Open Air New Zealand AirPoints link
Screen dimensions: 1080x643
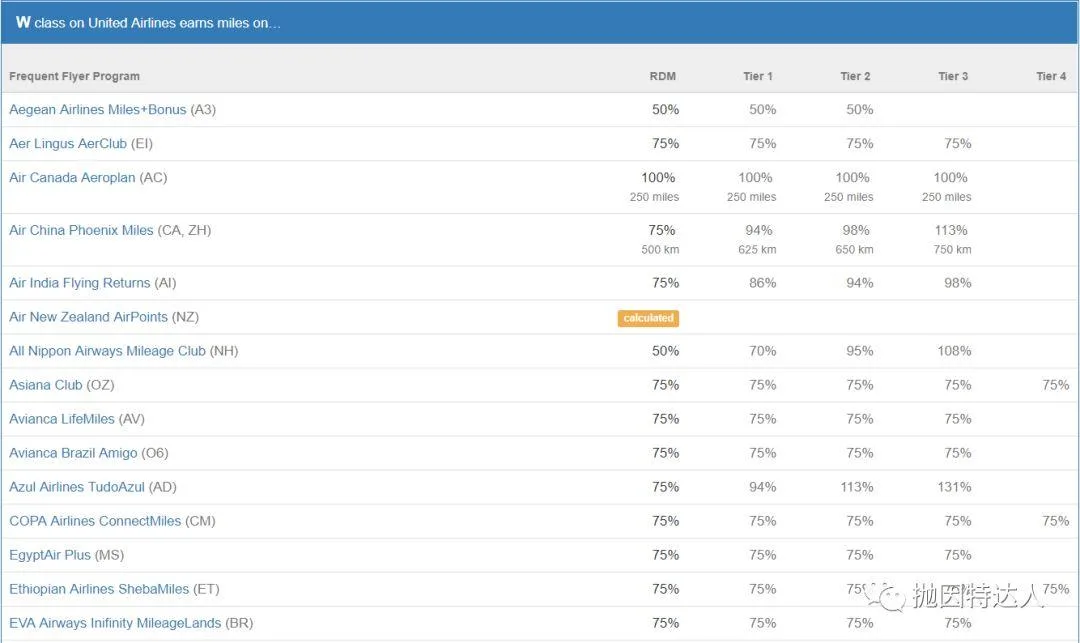pos(88,317)
